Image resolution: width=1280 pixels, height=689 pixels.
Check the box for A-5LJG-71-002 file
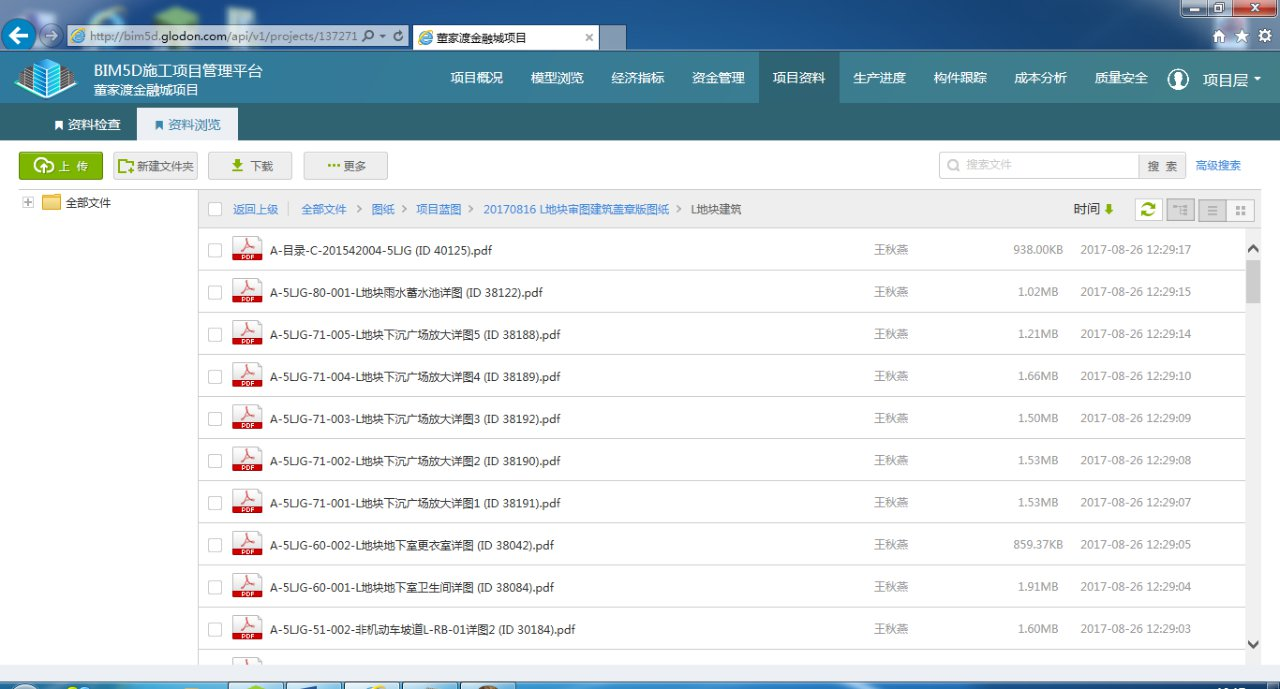(x=215, y=460)
